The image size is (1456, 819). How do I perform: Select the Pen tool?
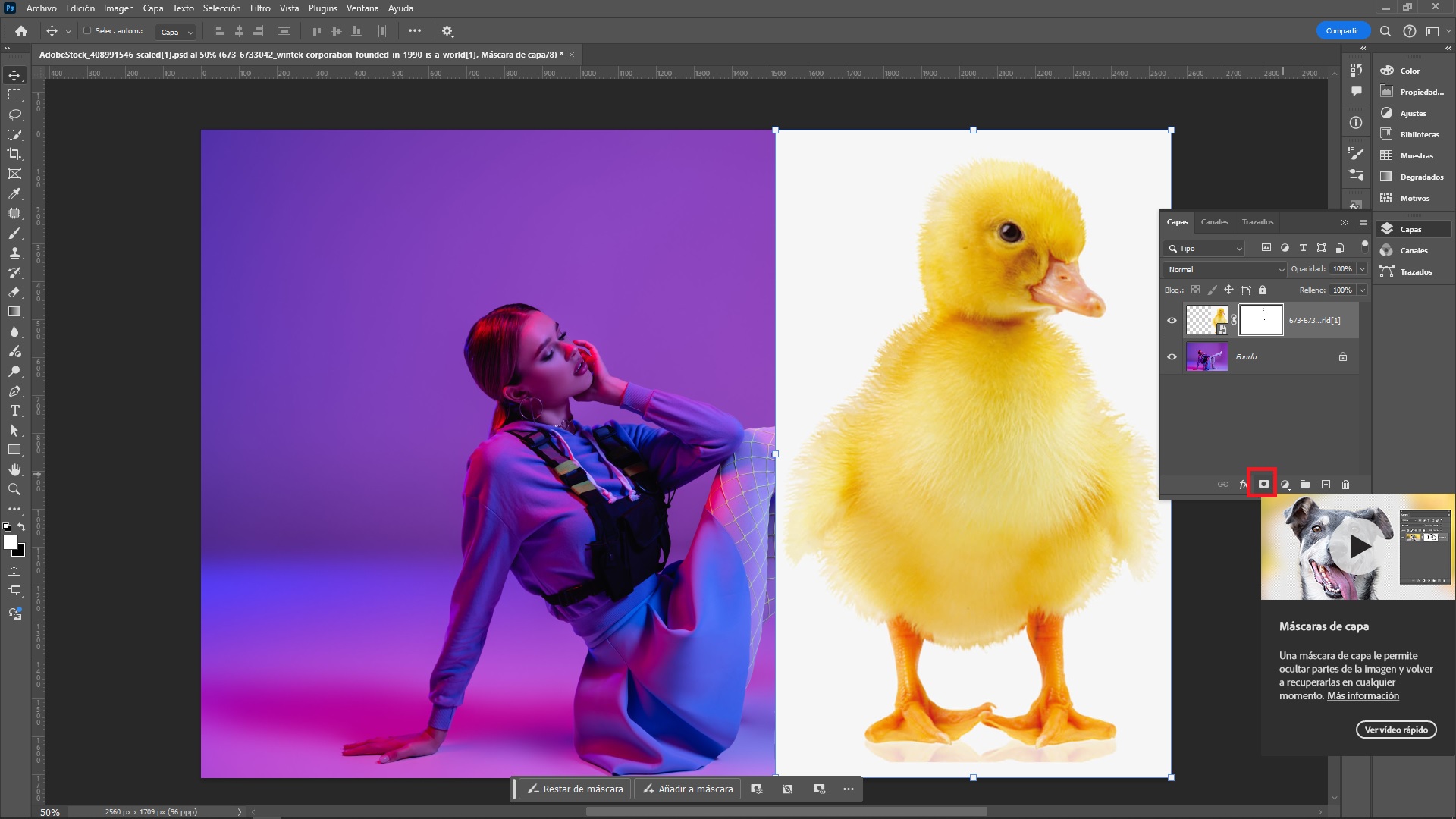14,391
